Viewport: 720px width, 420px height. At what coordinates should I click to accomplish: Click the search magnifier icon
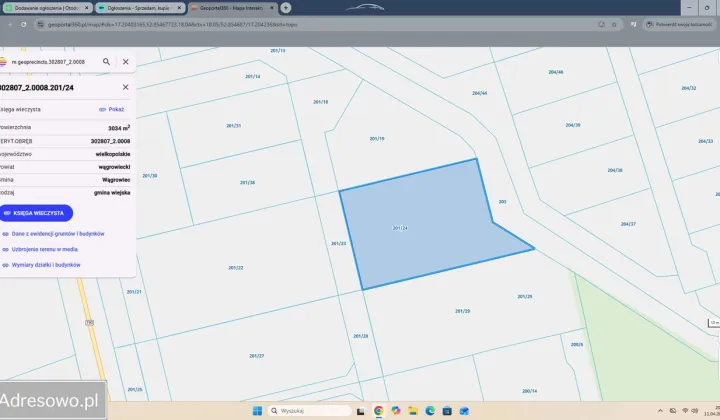click(106, 61)
